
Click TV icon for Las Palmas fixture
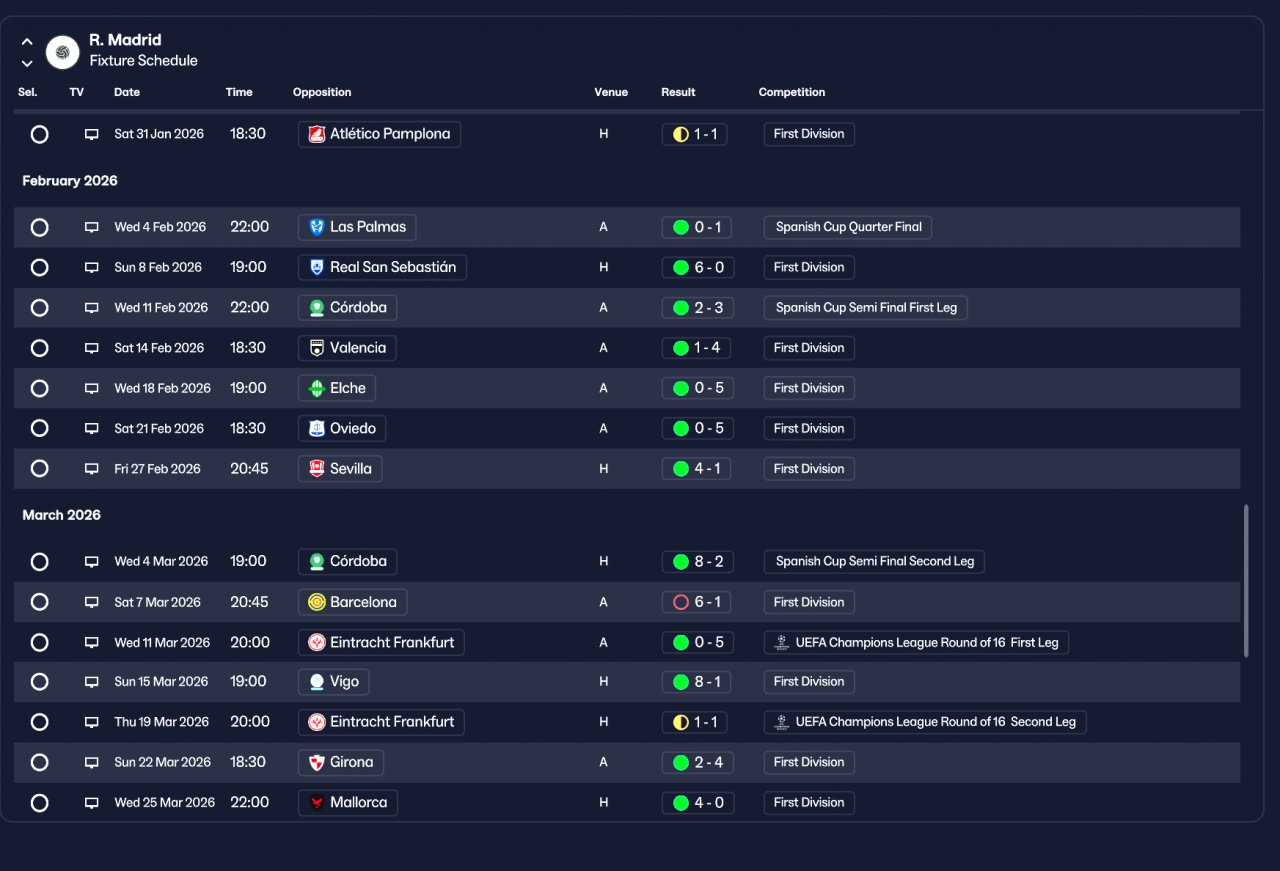pyautogui.click(x=92, y=227)
